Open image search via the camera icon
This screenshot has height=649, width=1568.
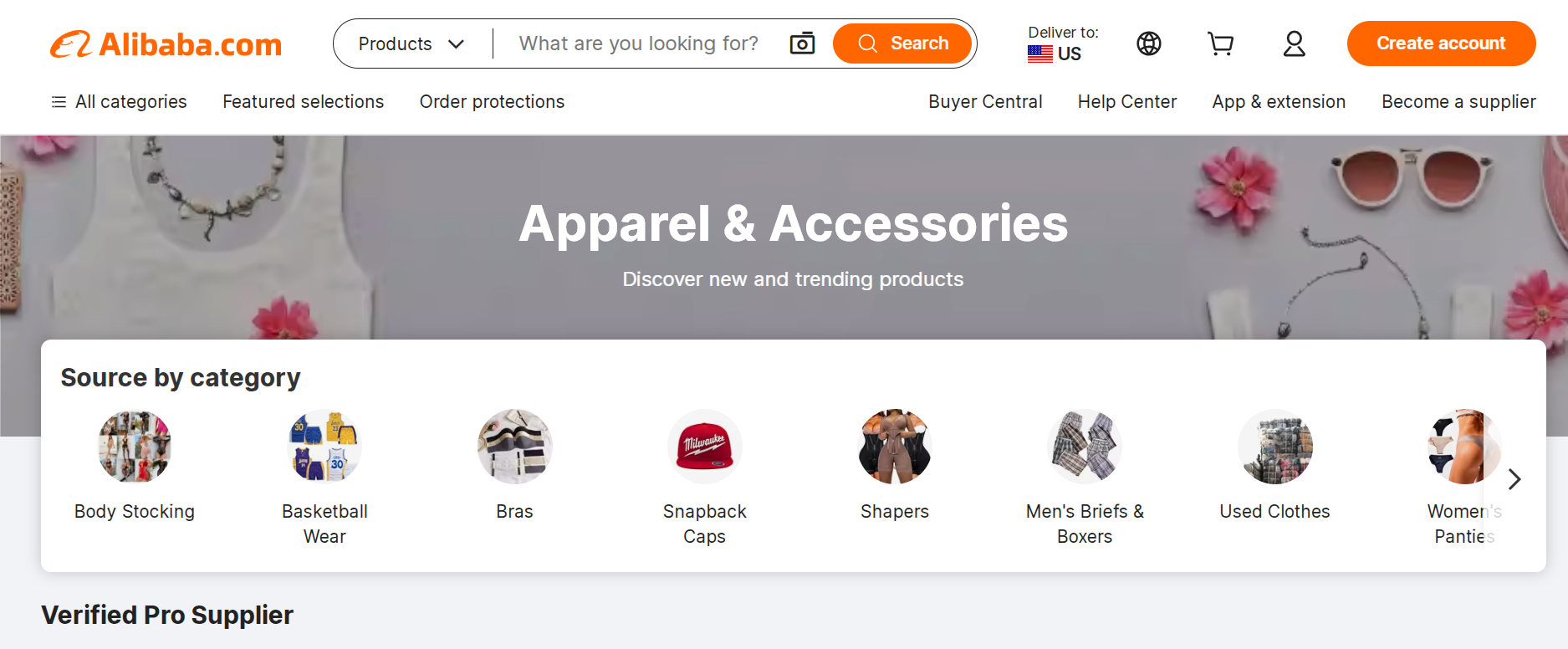[x=801, y=43]
